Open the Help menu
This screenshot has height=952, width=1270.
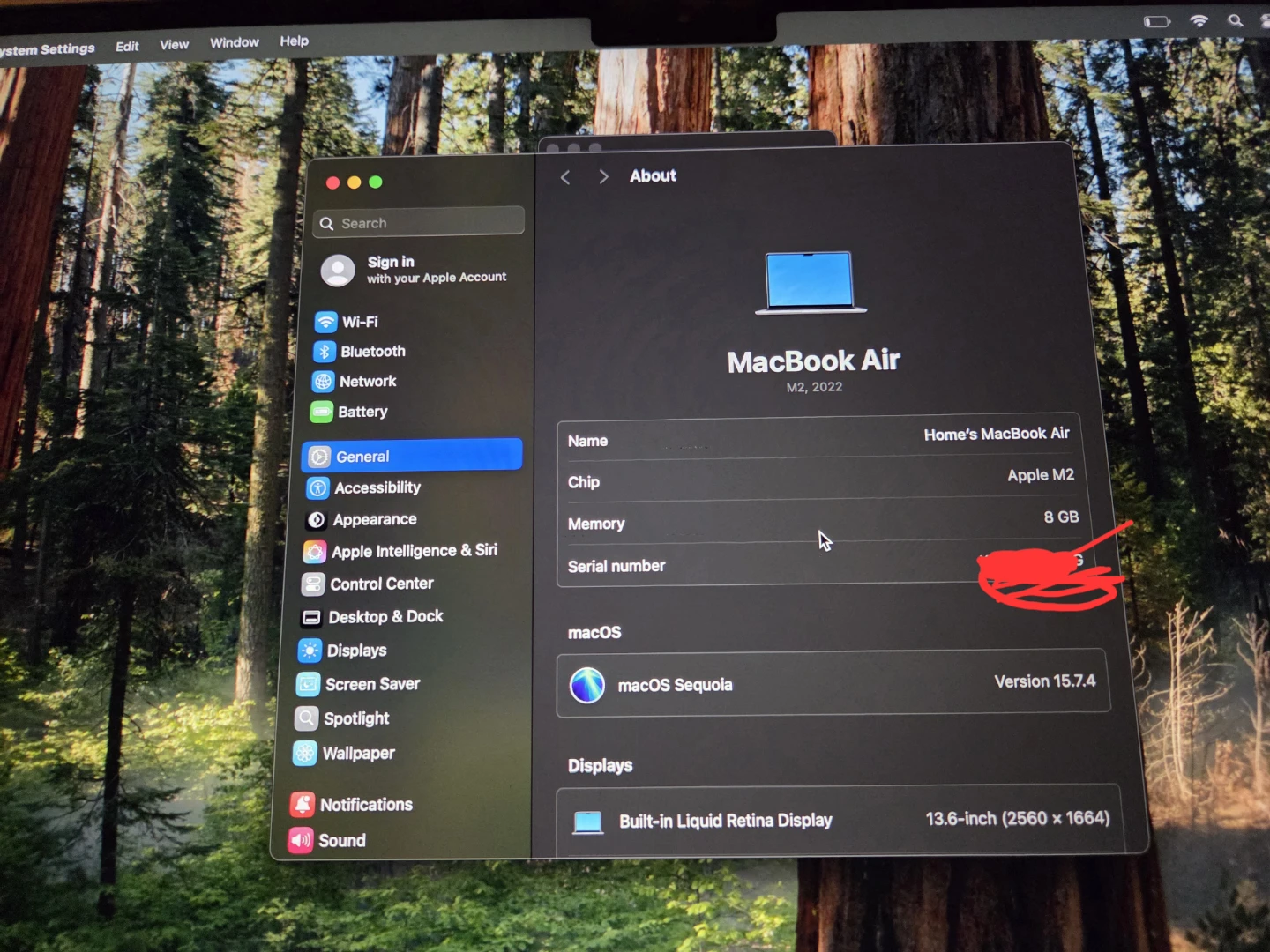point(294,41)
